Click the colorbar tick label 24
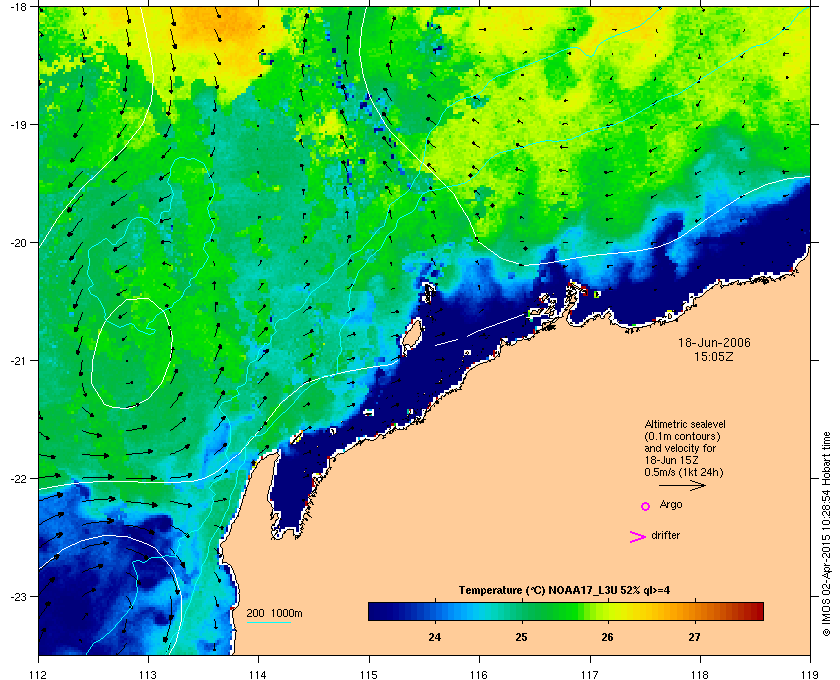The width and height of the screenshot is (840, 680). 434,637
